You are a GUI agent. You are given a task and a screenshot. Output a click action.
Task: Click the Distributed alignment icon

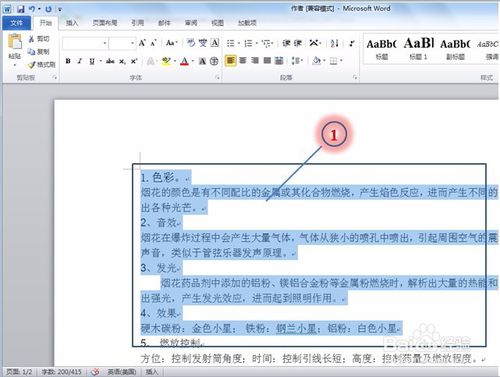(279, 61)
